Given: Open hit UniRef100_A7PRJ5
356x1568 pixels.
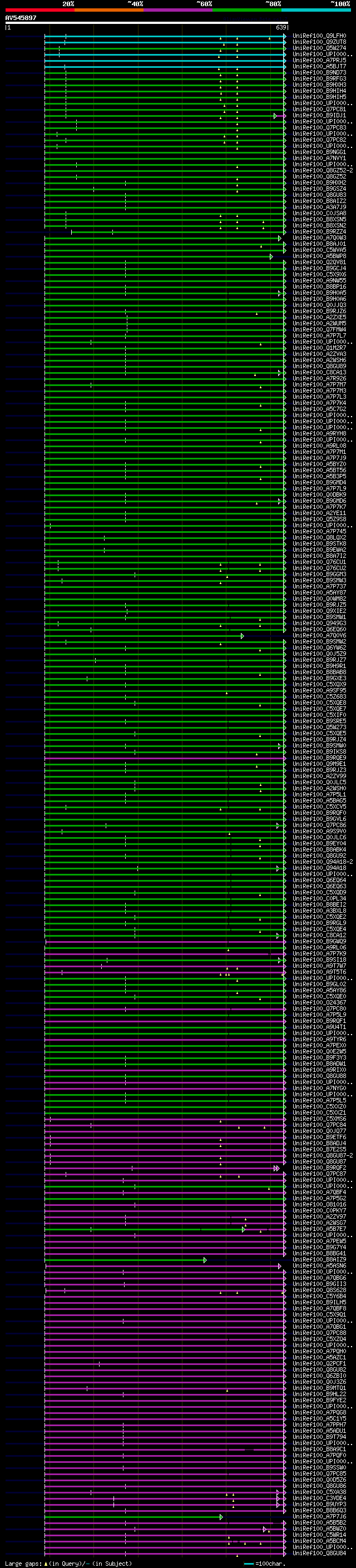Looking at the screenshot, I should point(319,60).
